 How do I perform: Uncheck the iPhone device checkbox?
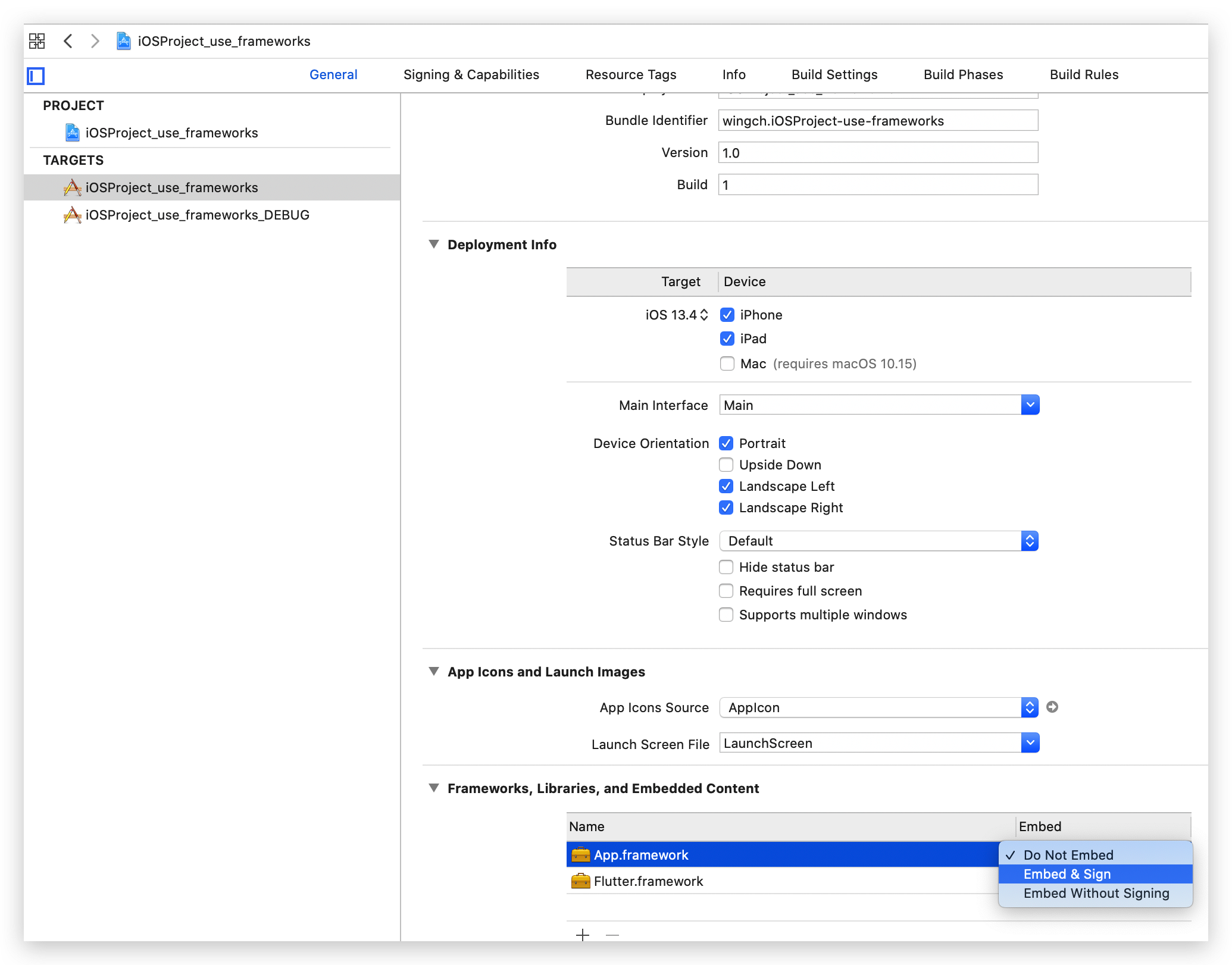pos(727,315)
